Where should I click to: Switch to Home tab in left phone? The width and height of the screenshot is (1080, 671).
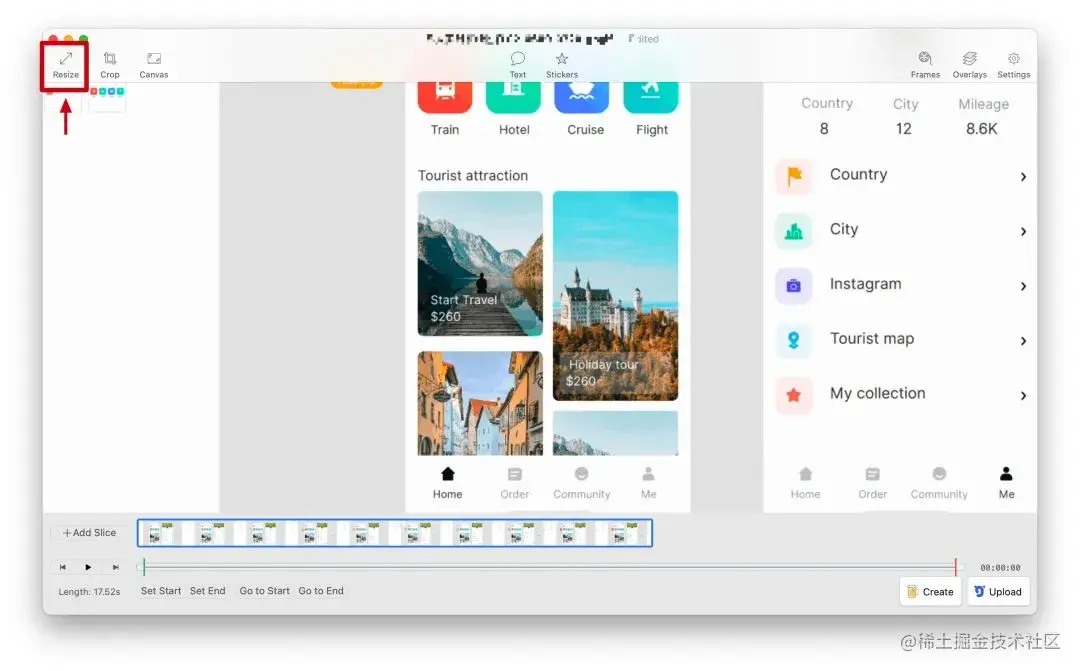[x=448, y=483]
